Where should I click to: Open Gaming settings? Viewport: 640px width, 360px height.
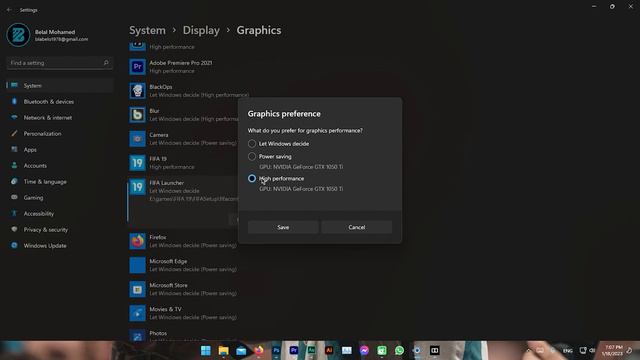point(60,198)
